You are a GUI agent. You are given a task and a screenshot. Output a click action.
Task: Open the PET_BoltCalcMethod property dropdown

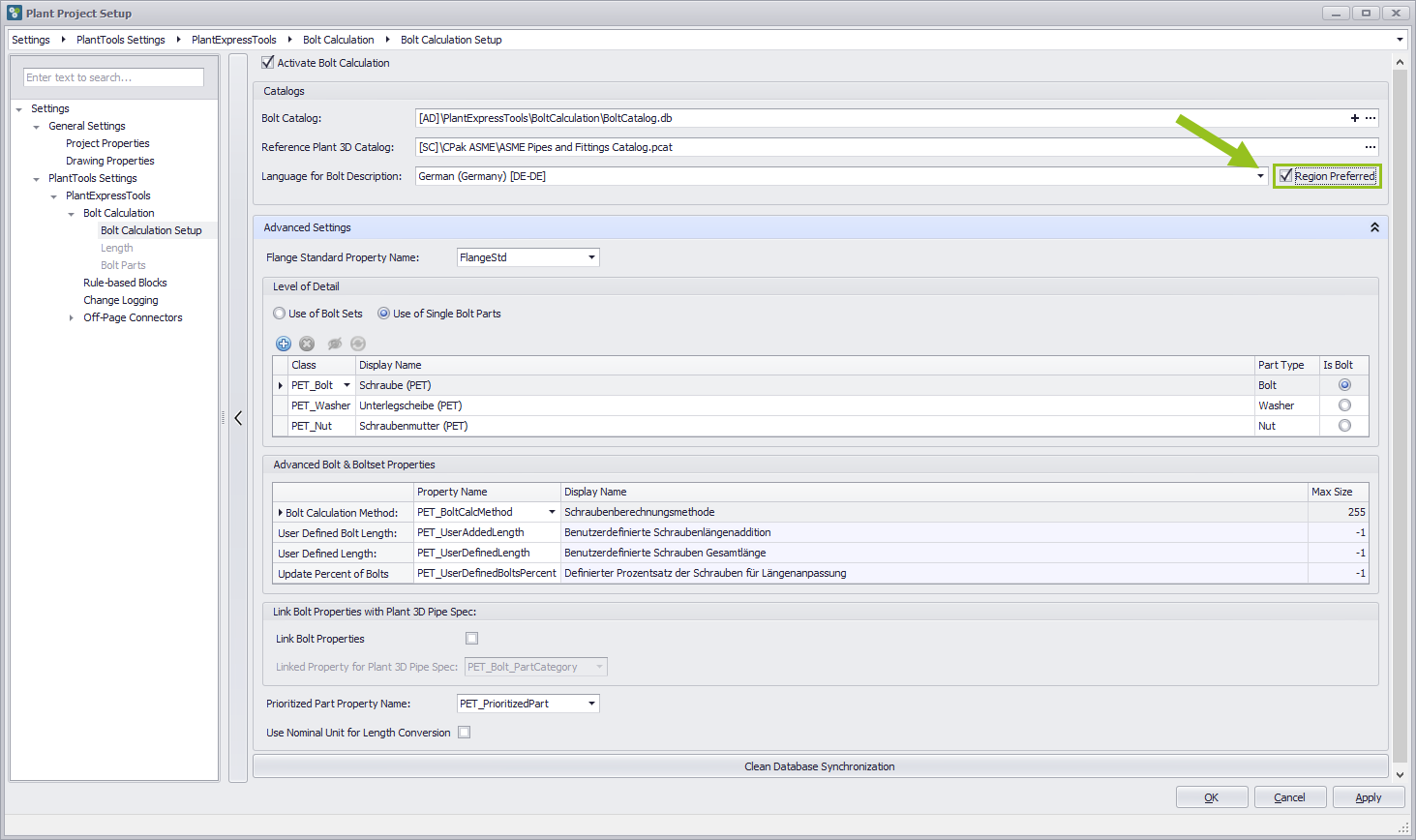coord(553,512)
